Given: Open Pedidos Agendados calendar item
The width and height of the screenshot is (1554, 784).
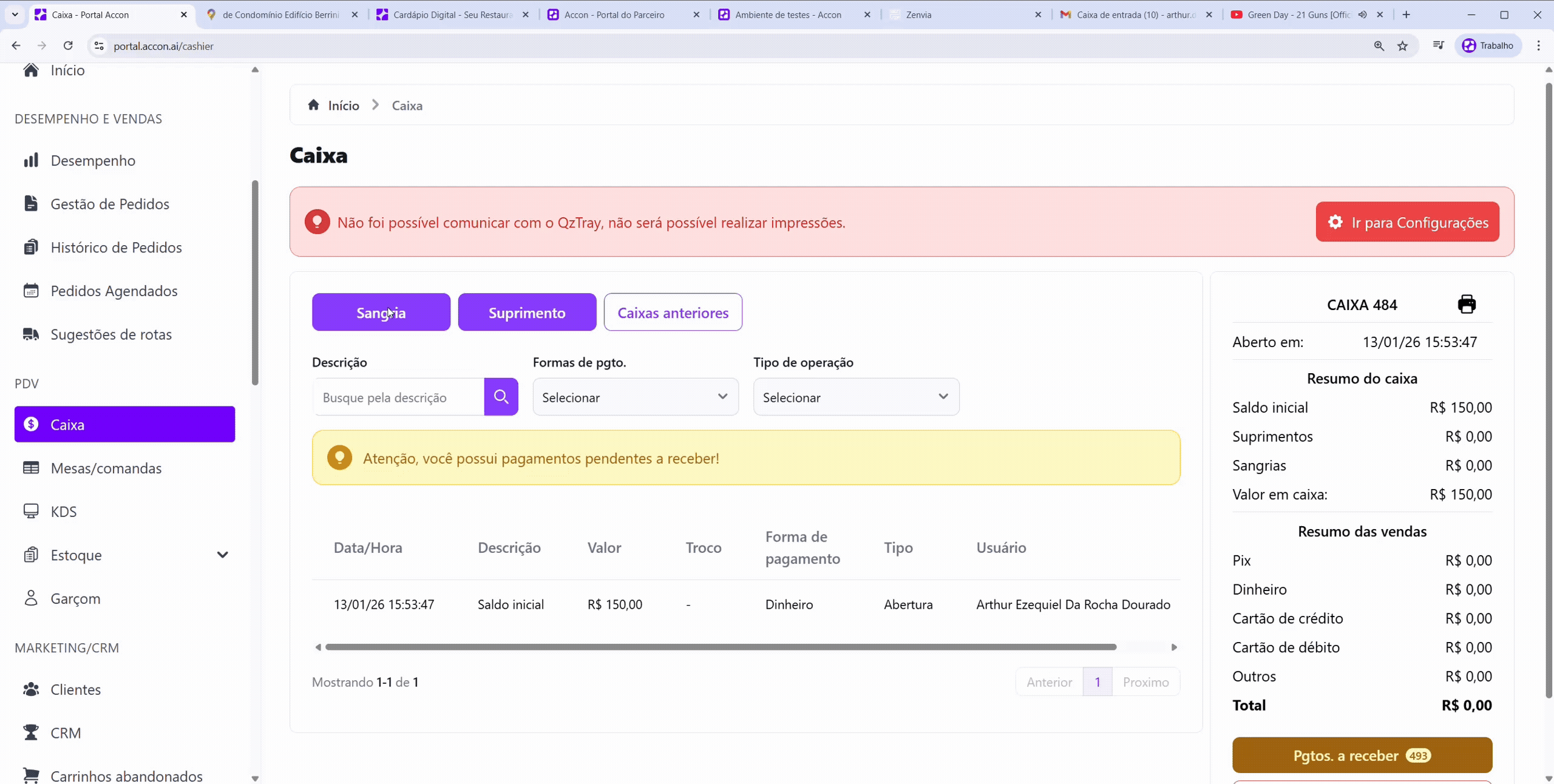Looking at the screenshot, I should coord(114,291).
